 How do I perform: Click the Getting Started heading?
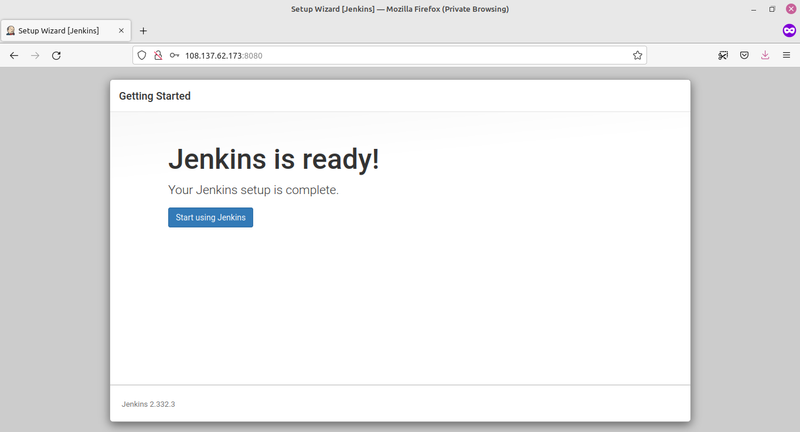click(x=155, y=96)
